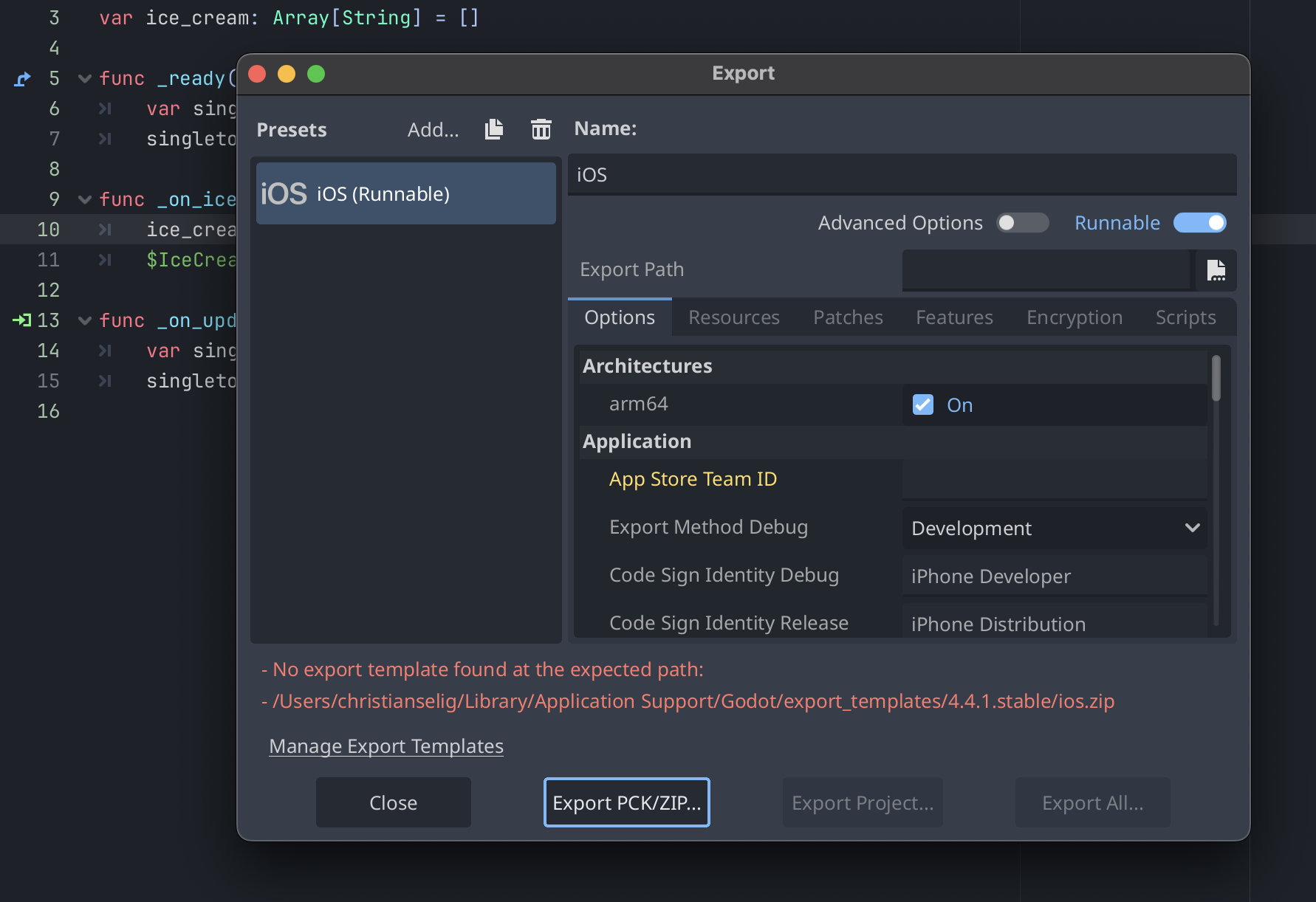Screen dimensions: 1316x902
Task: Switch to the Options tab
Action: tap(620, 317)
